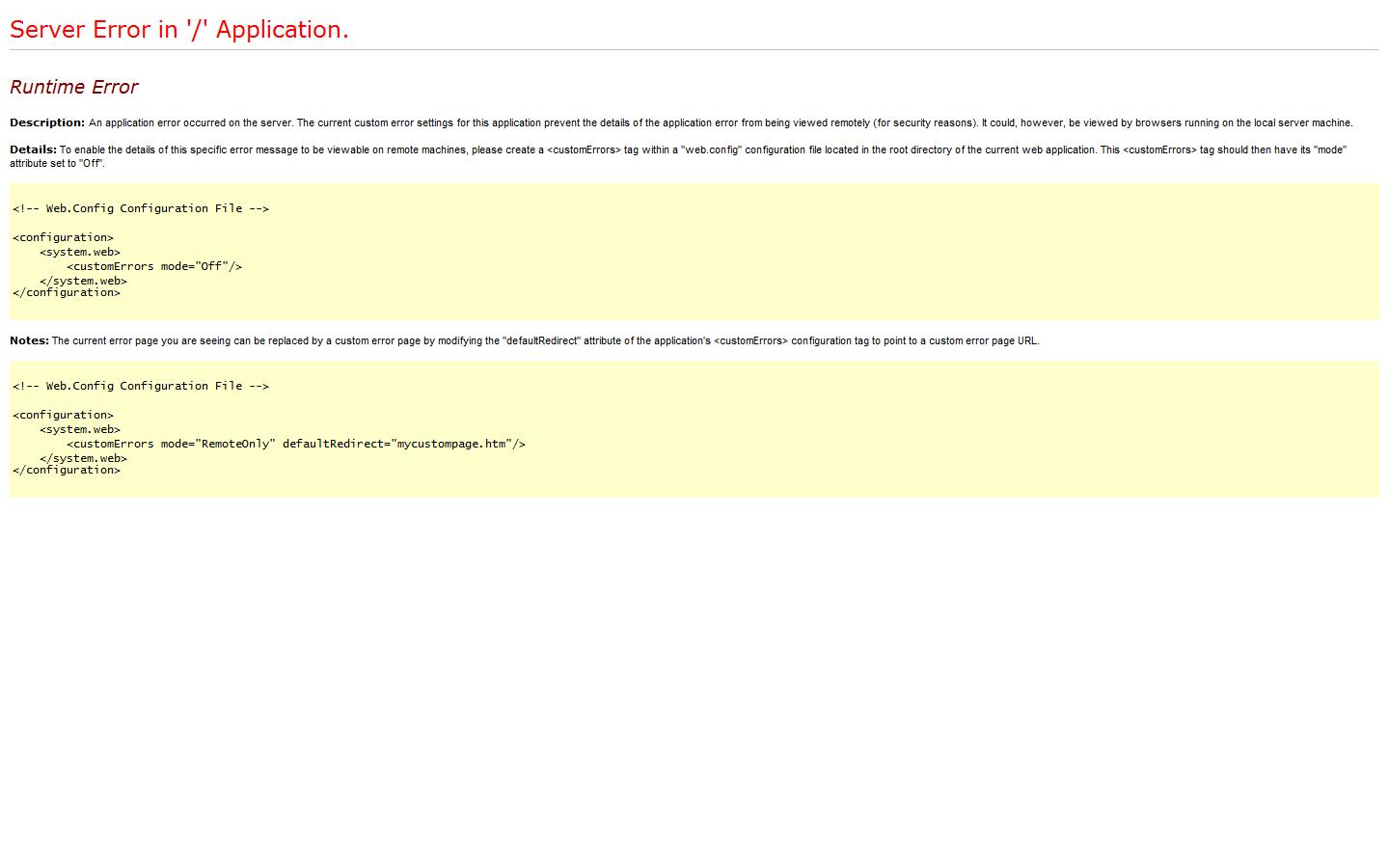1389x868 pixels.
Task: Click the opening <configuration> tag in the first block
Action: (x=64, y=237)
